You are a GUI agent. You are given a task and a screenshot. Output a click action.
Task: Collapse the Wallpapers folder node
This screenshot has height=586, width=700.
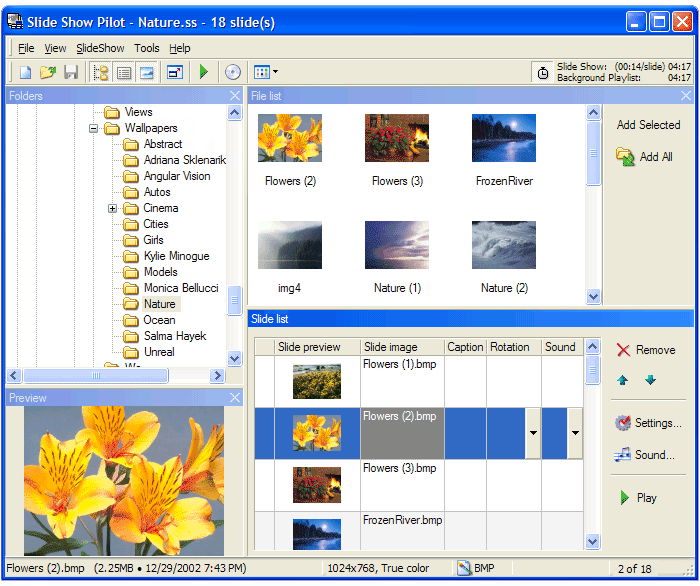[x=94, y=128]
